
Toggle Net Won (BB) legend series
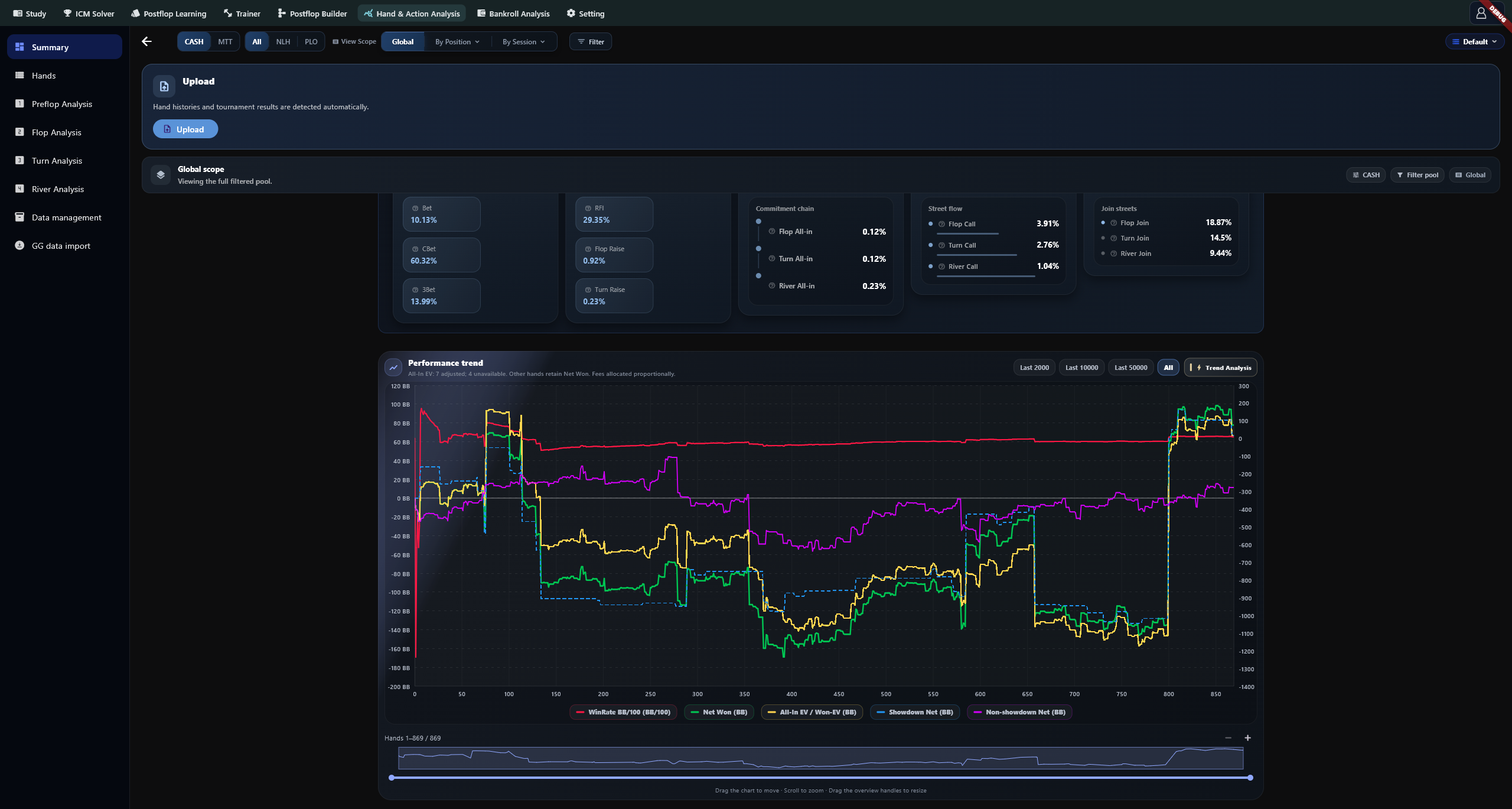pyautogui.click(x=719, y=712)
